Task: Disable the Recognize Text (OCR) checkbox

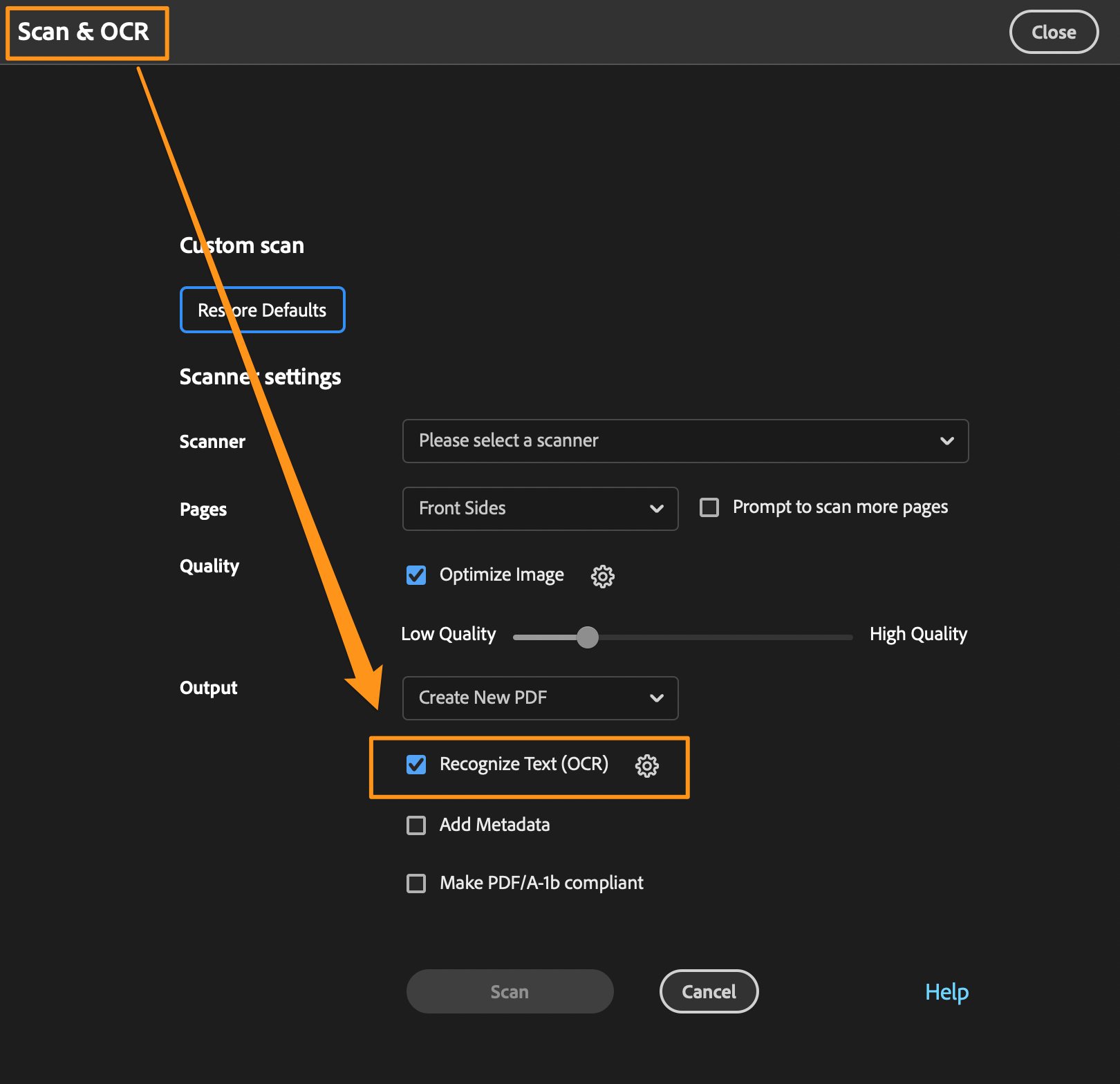Action: pos(416,765)
